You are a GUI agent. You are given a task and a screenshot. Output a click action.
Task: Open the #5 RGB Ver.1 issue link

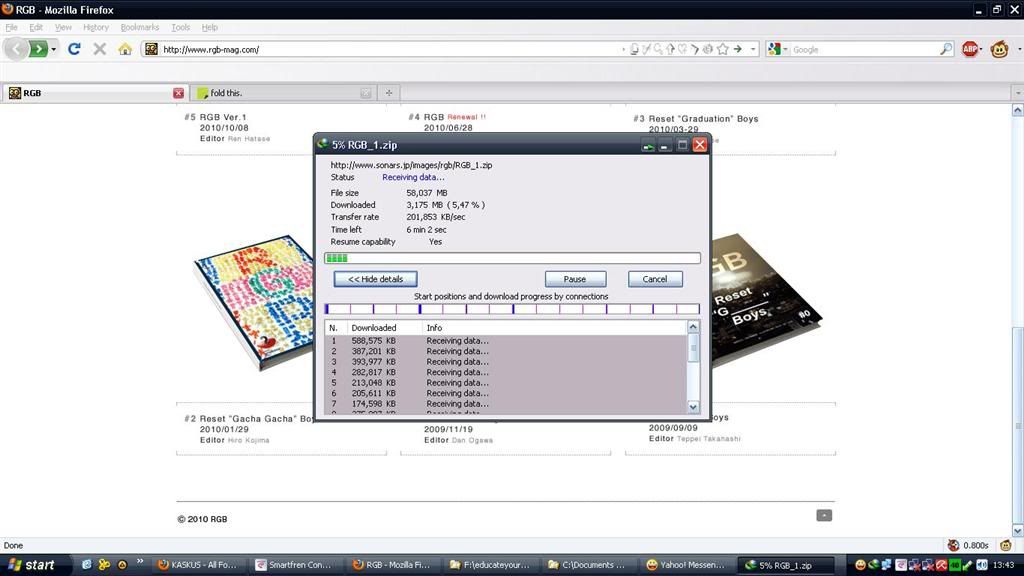[x=223, y=118]
